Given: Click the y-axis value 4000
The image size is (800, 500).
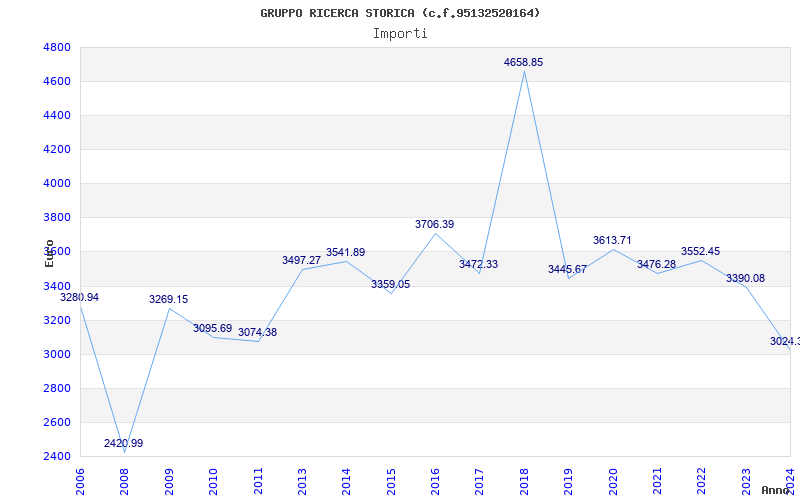Looking at the screenshot, I should (55, 184).
